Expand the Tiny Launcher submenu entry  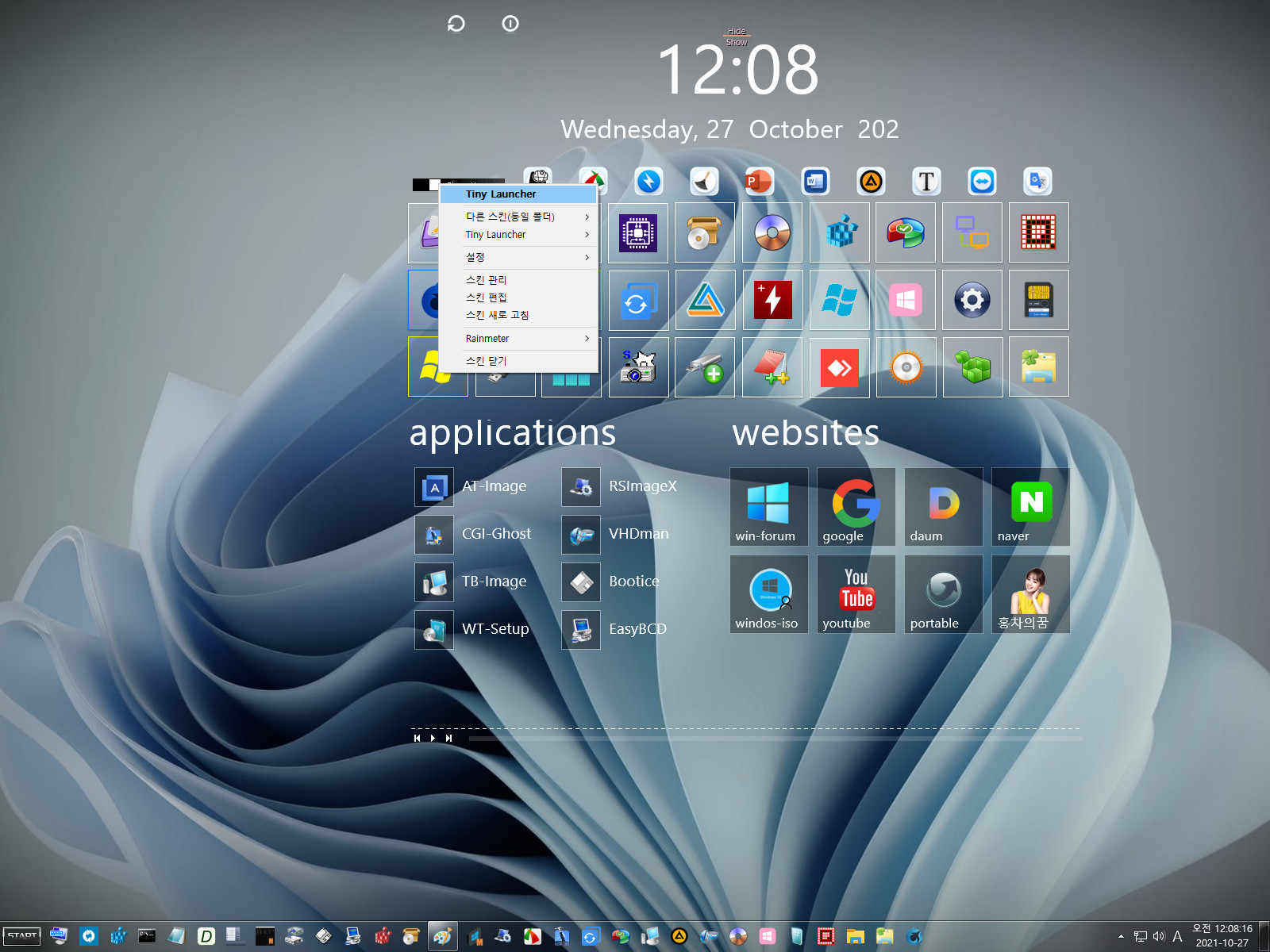[518, 235]
